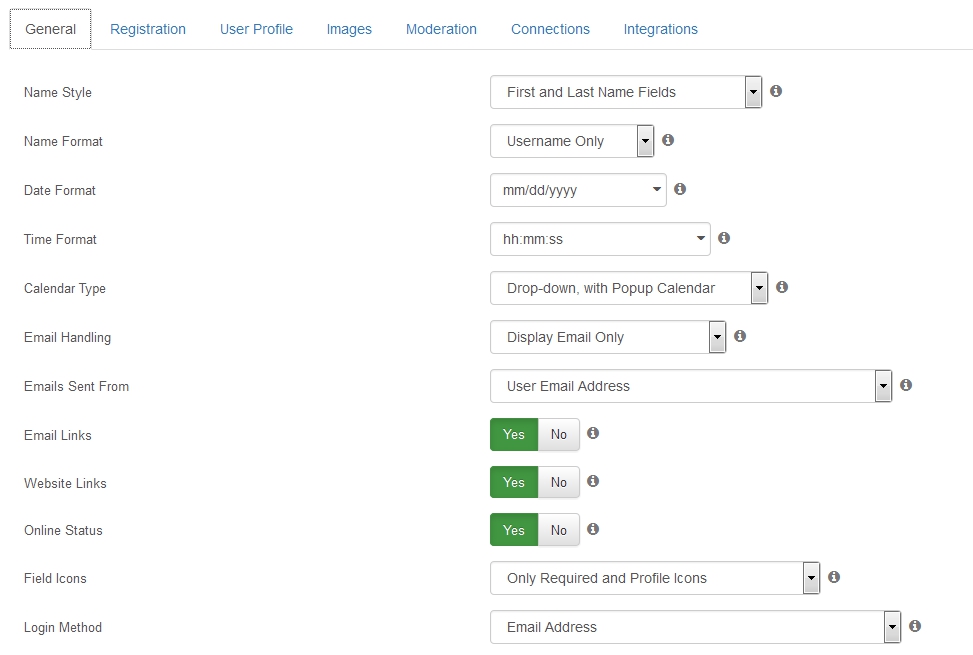Click the info icon next to Name Format
This screenshot has height=655, width=973.
668,140
